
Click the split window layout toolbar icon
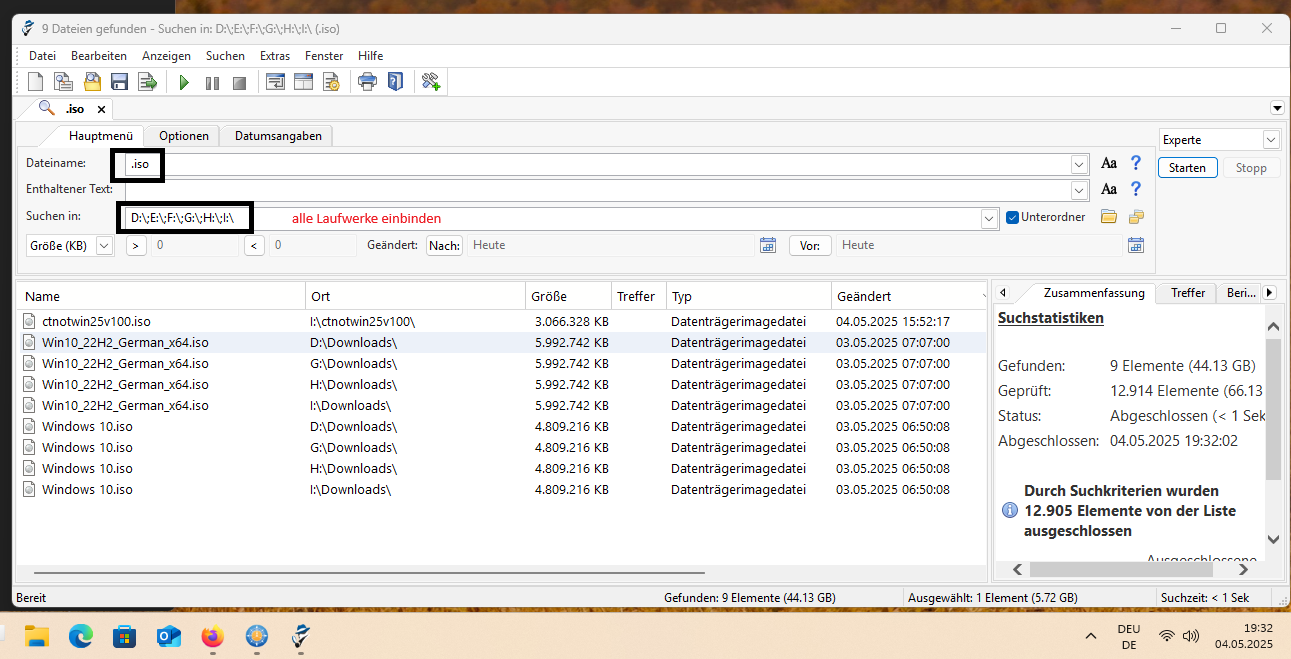[x=303, y=82]
